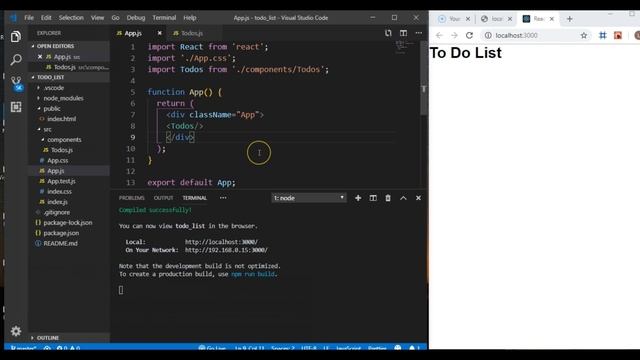640x360 pixels.
Task: Open the network URL http://192.168.0.15:3000/
Action: pos(226,250)
